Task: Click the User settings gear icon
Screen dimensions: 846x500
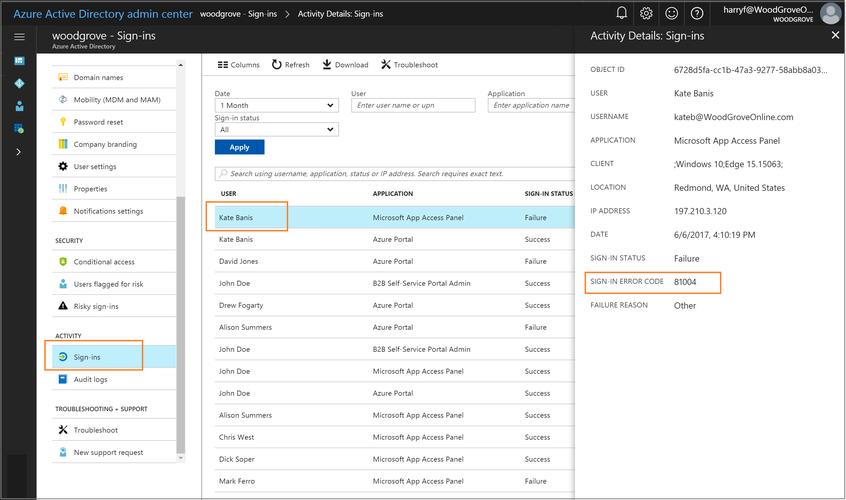Action: tap(63, 166)
